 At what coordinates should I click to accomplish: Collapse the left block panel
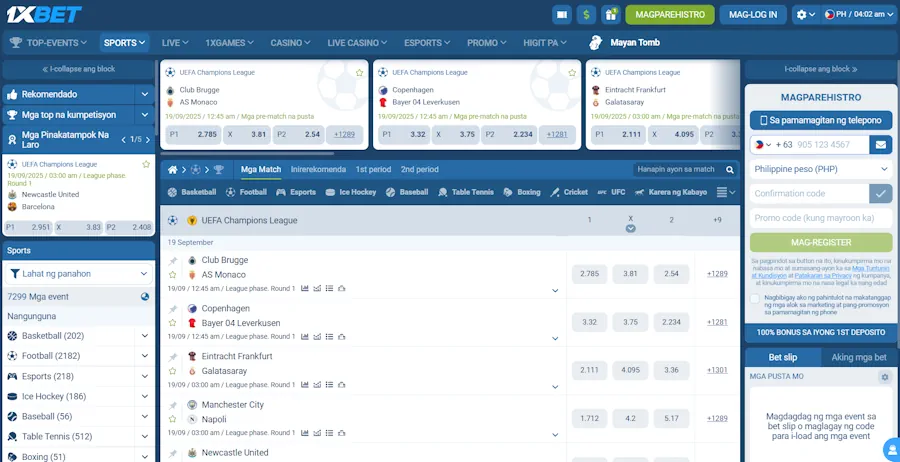click(x=79, y=69)
